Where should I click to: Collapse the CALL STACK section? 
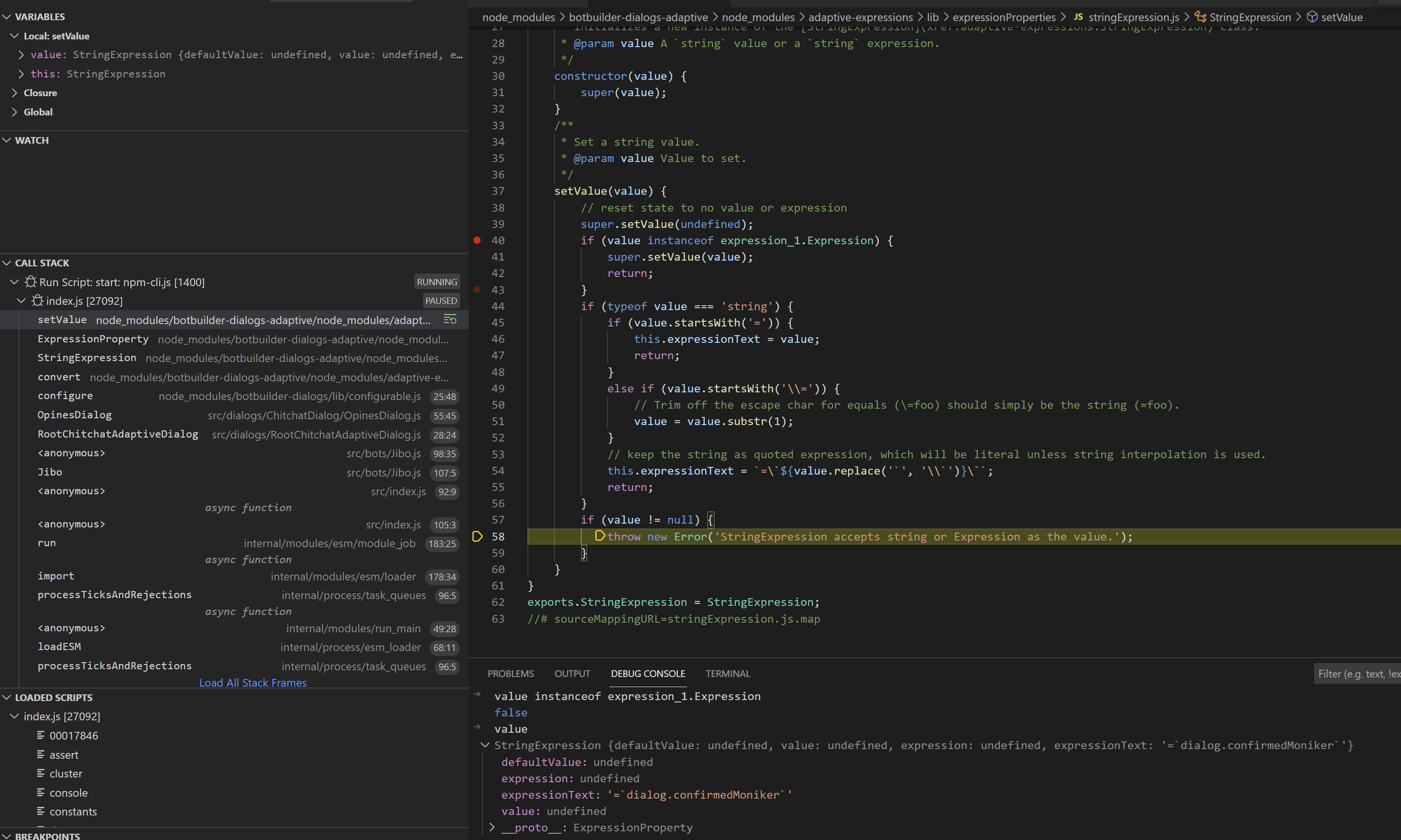pyautogui.click(x=7, y=263)
